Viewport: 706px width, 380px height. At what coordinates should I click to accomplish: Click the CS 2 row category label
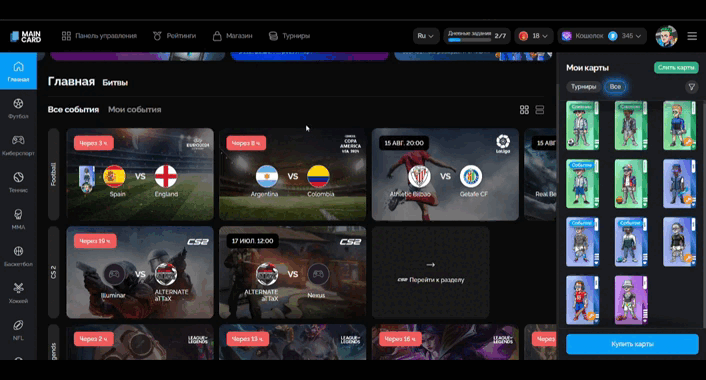click(x=54, y=272)
